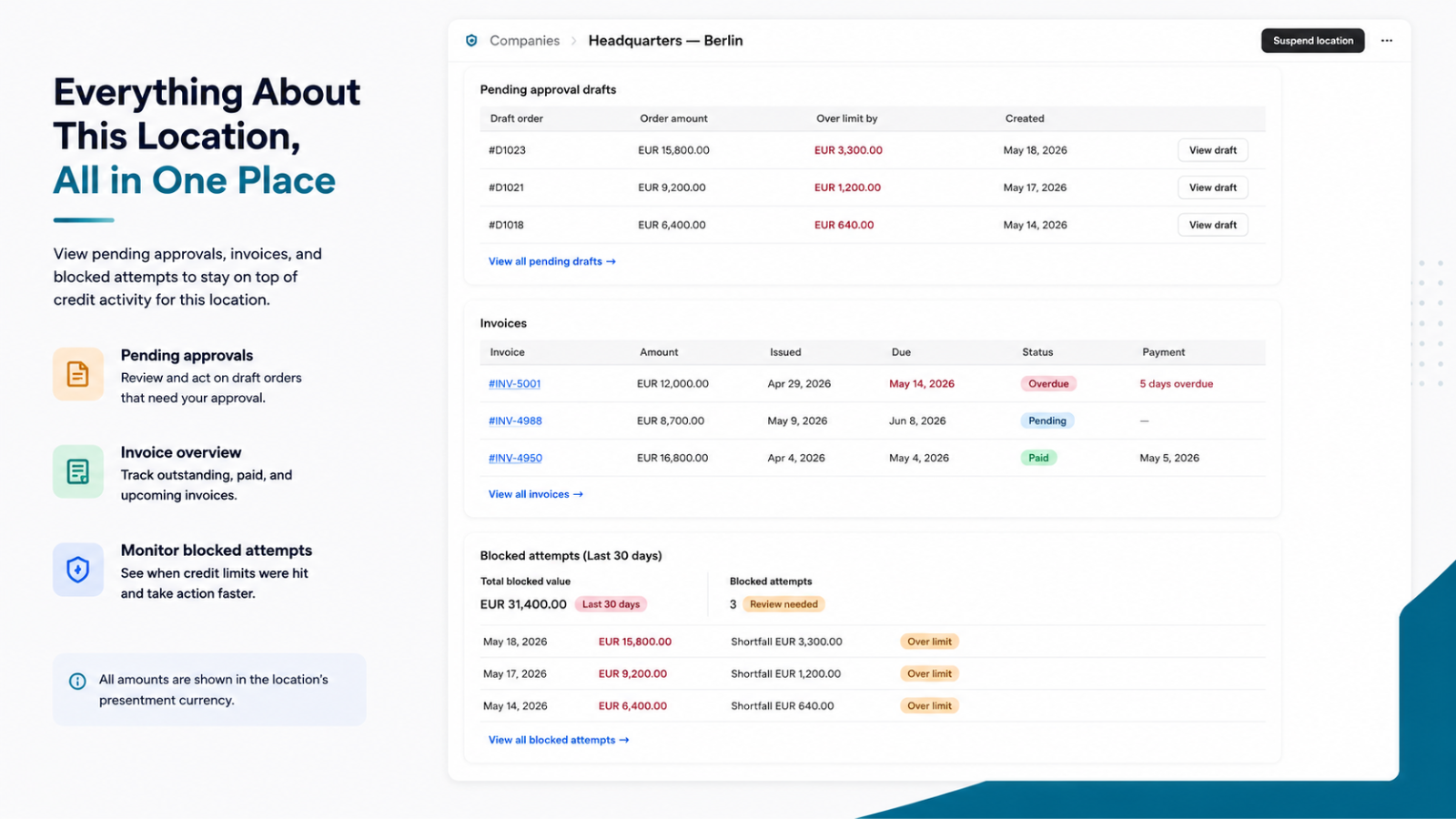The image size is (1456, 819).
Task: Click the Last 30 days badge
Action: pyautogui.click(x=611, y=604)
